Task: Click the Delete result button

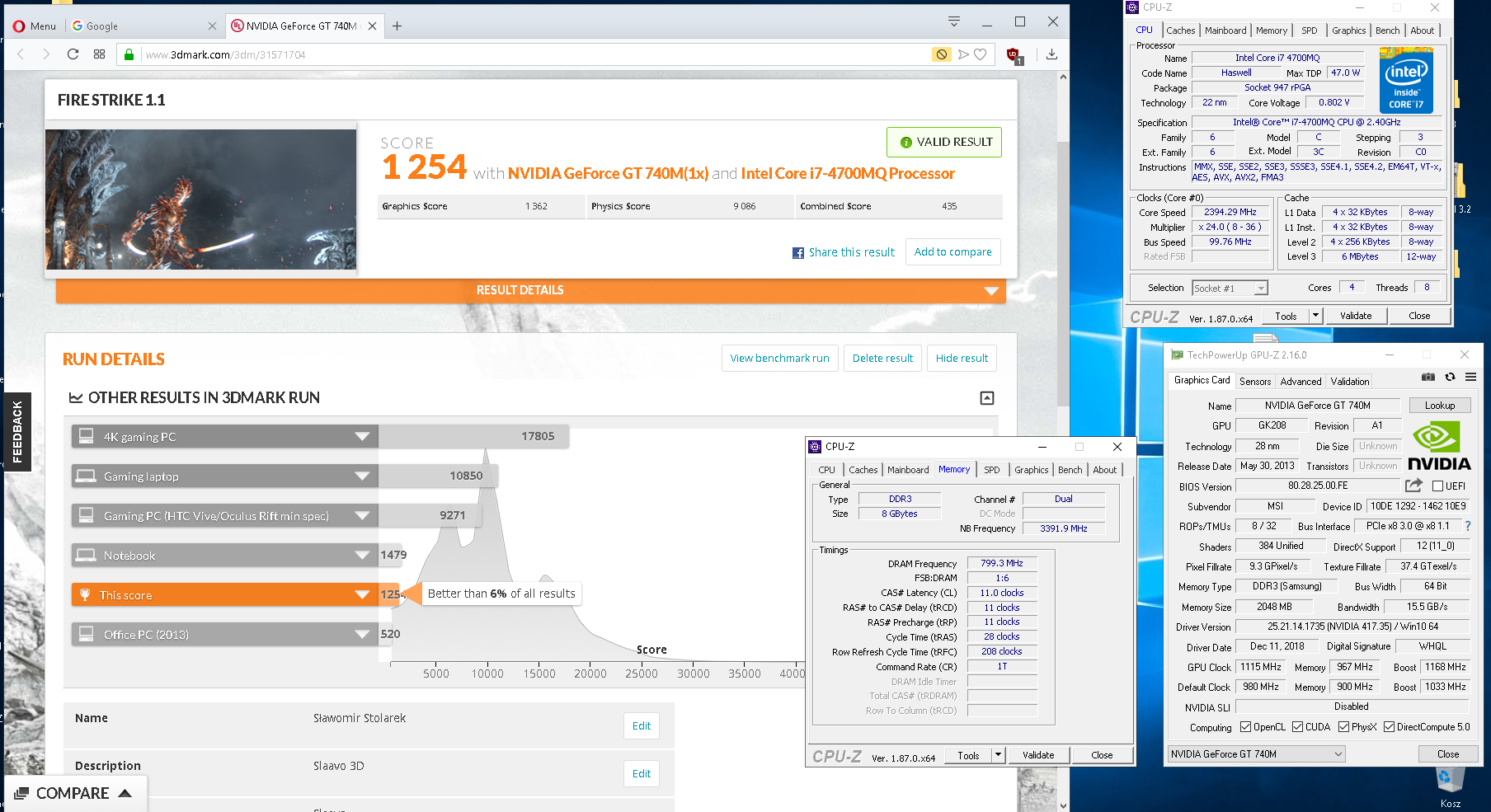Action: point(882,358)
